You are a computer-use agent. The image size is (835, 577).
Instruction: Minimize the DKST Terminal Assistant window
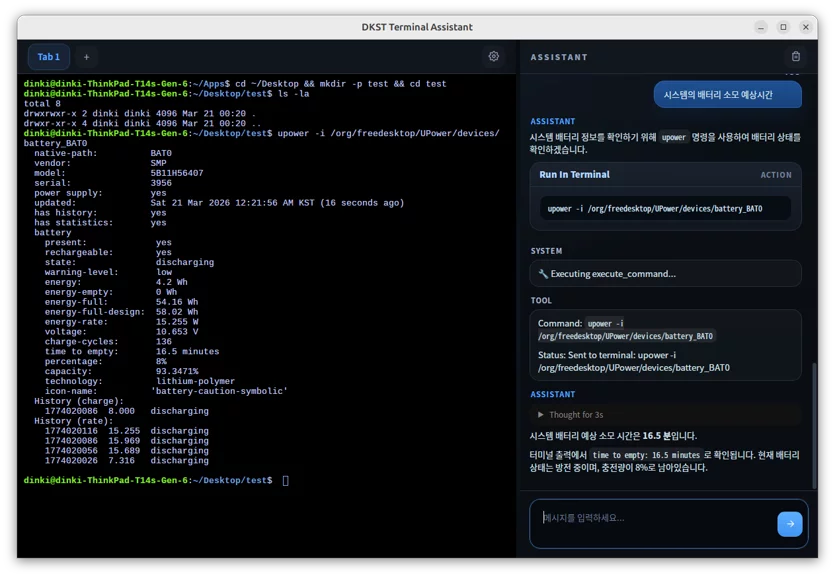point(761,27)
